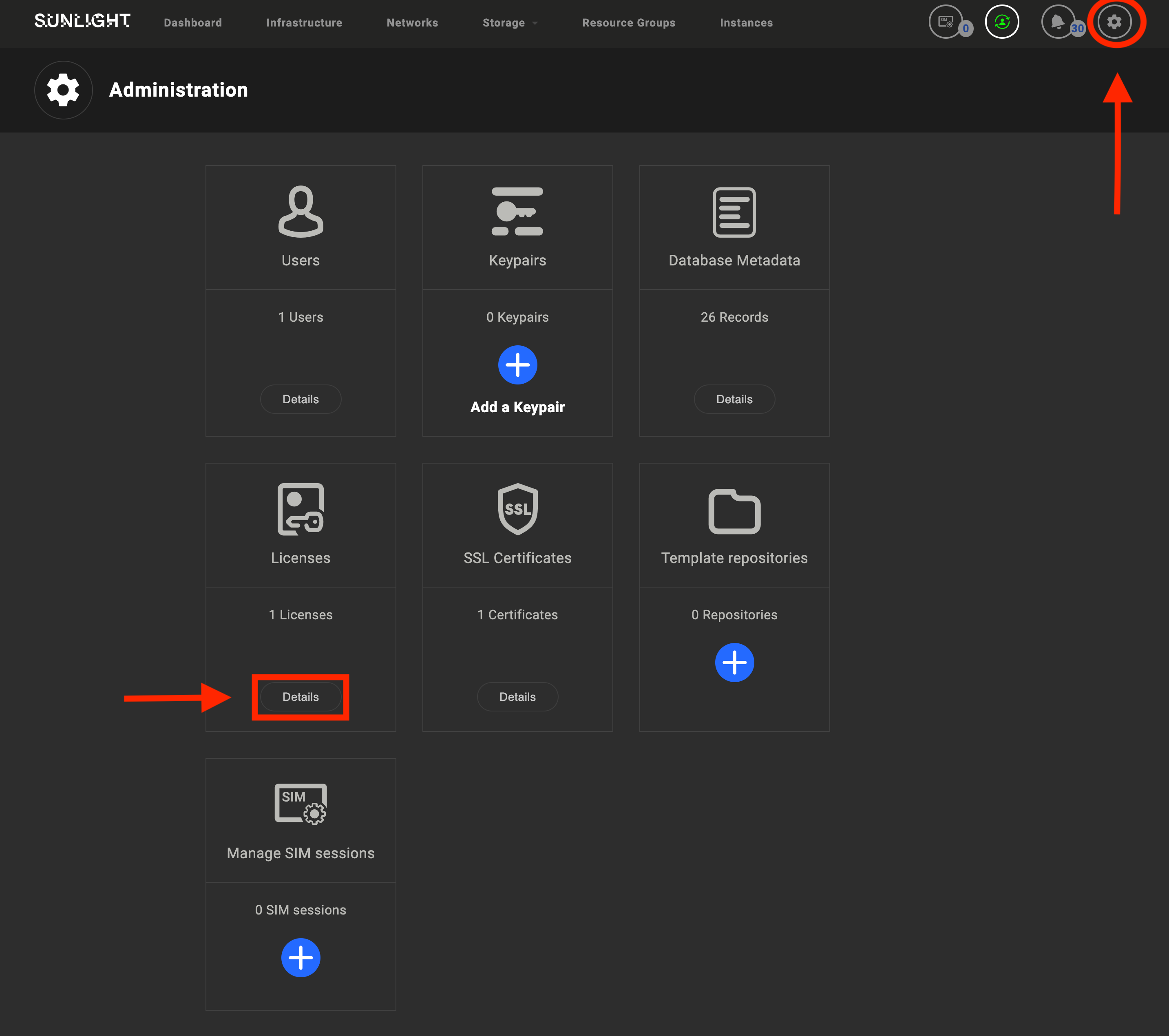Click Details under Licenses section
Screen dimensions: 1169x1036
(300, 696)
